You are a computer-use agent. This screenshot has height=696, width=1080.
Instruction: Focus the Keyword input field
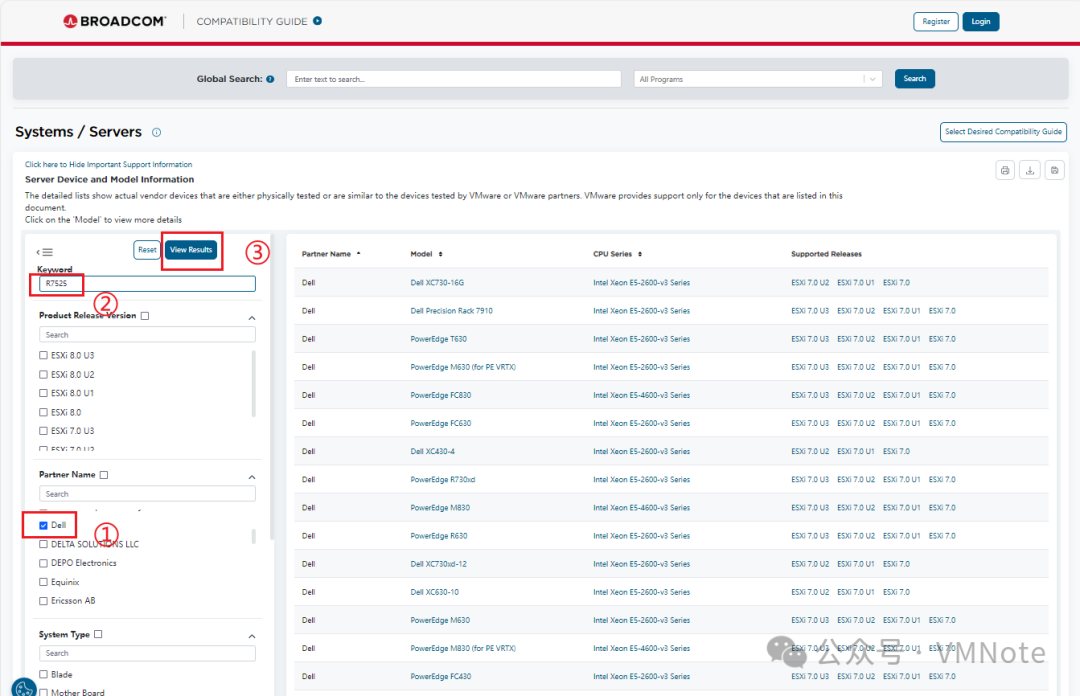147,283
